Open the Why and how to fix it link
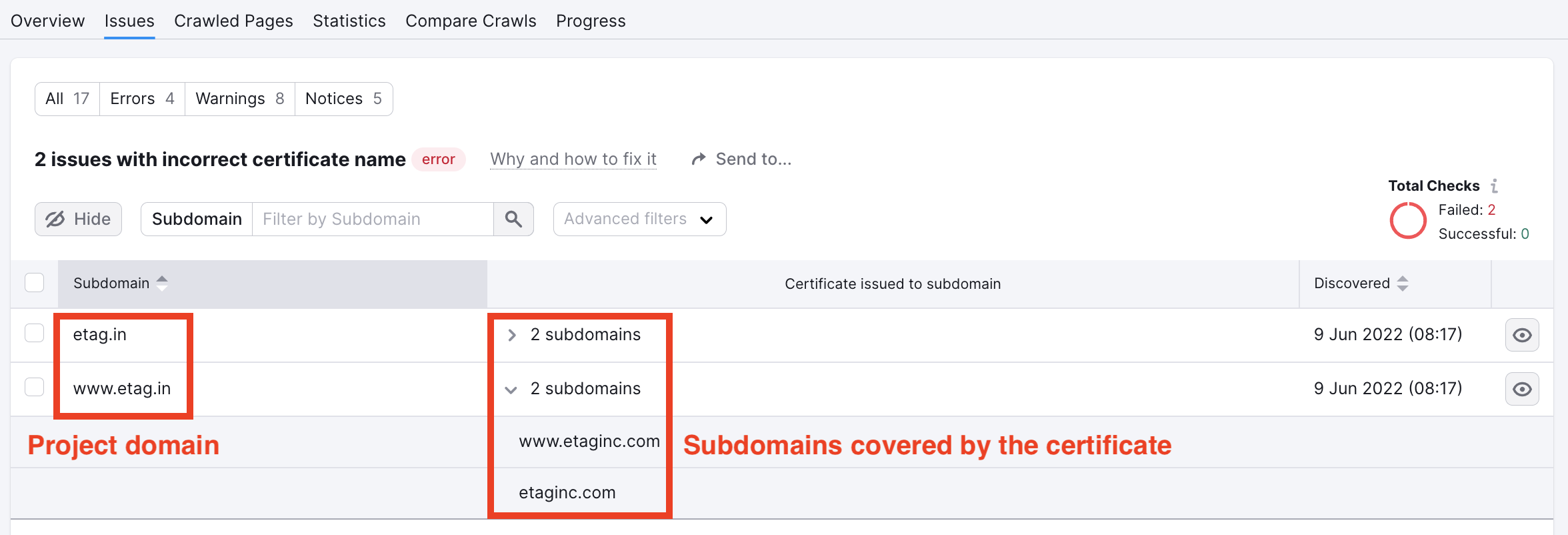 pos(573,159)
